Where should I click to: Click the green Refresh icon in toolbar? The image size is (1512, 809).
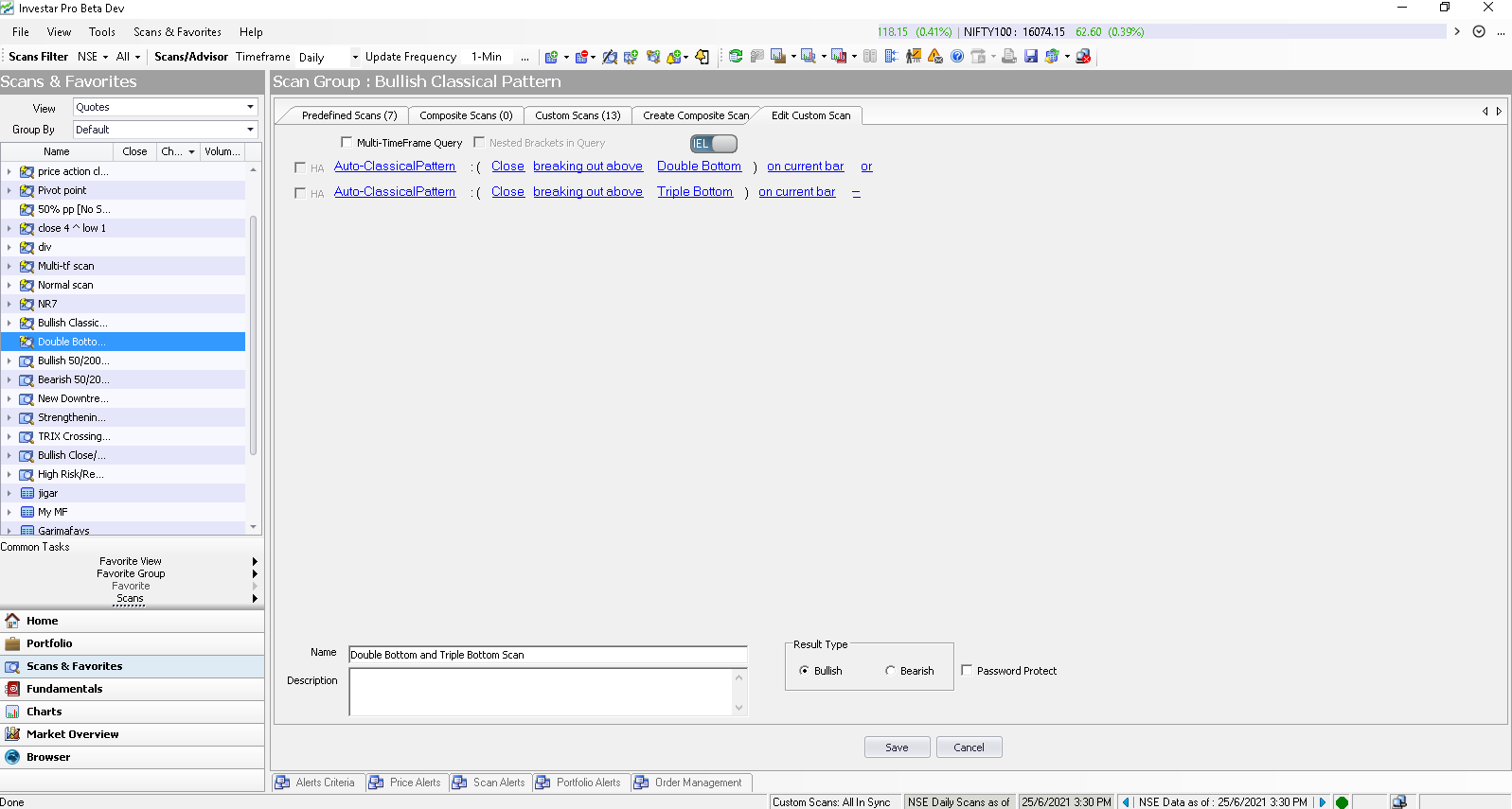736,57
